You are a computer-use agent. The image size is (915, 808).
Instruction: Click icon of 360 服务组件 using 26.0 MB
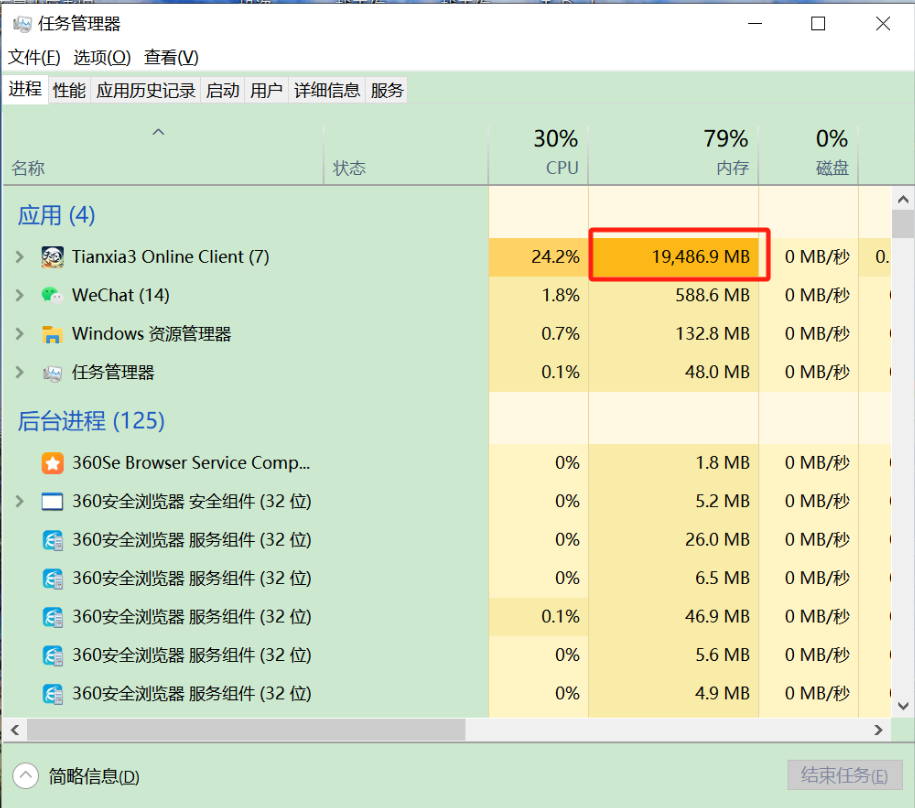pos(53,540)
